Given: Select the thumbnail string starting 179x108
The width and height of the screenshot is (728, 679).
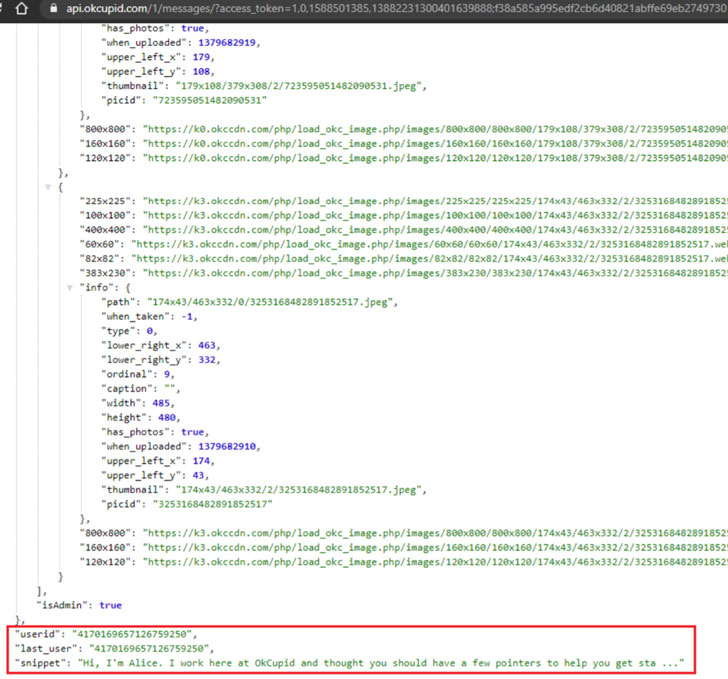Looking at the screenshot, I should tap(299, 86).
